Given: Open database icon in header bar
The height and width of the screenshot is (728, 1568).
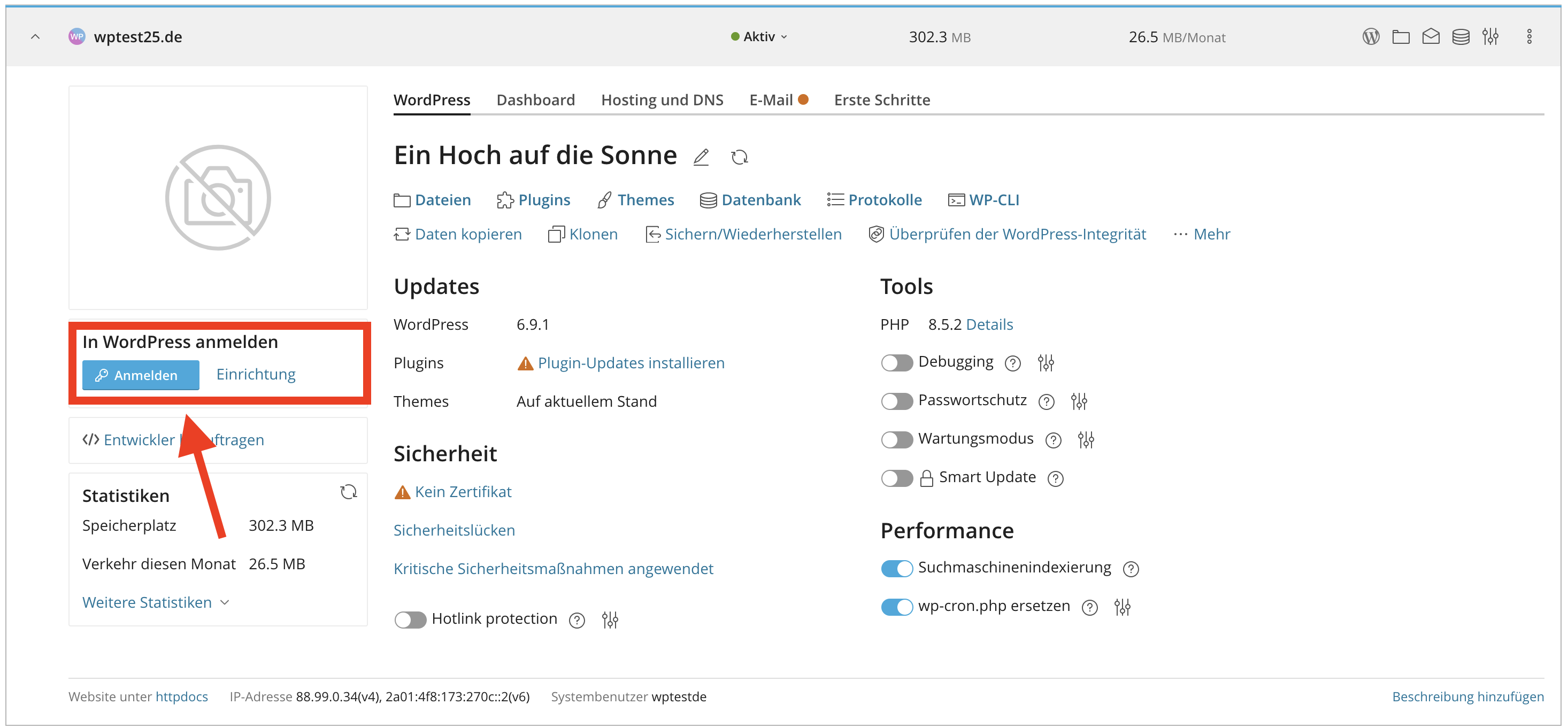Looking at the screenshot, I should tap(1461, 36).
